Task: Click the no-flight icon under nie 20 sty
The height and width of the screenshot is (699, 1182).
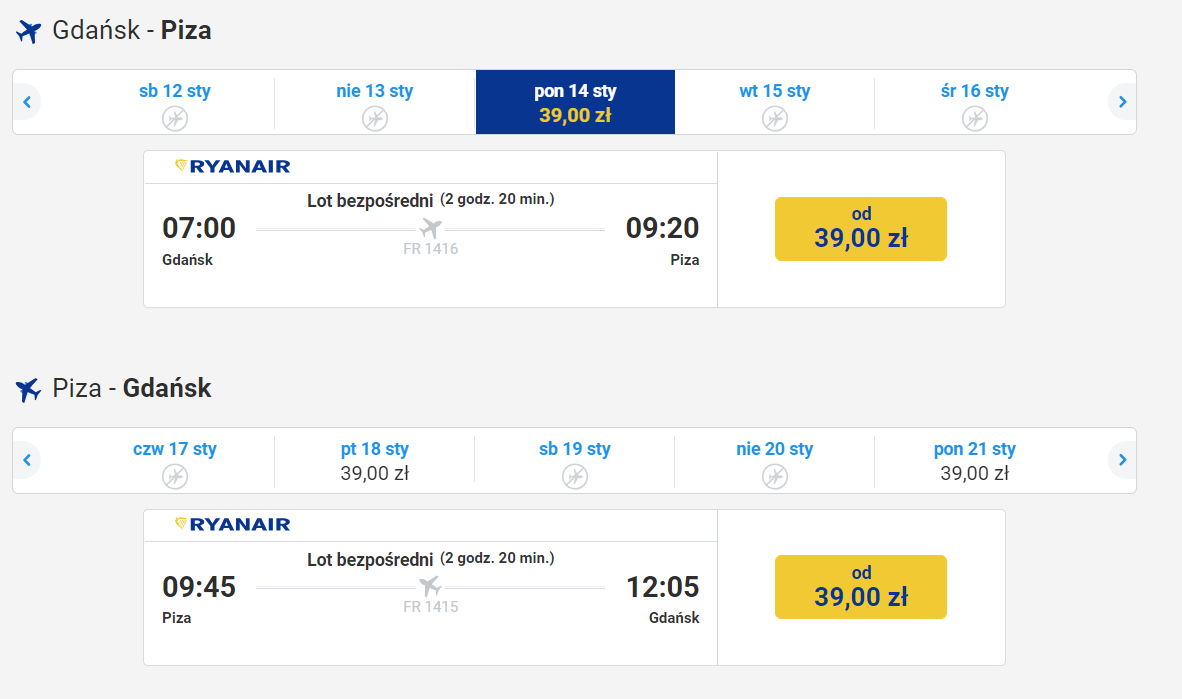Action: [x=775, y=477]
